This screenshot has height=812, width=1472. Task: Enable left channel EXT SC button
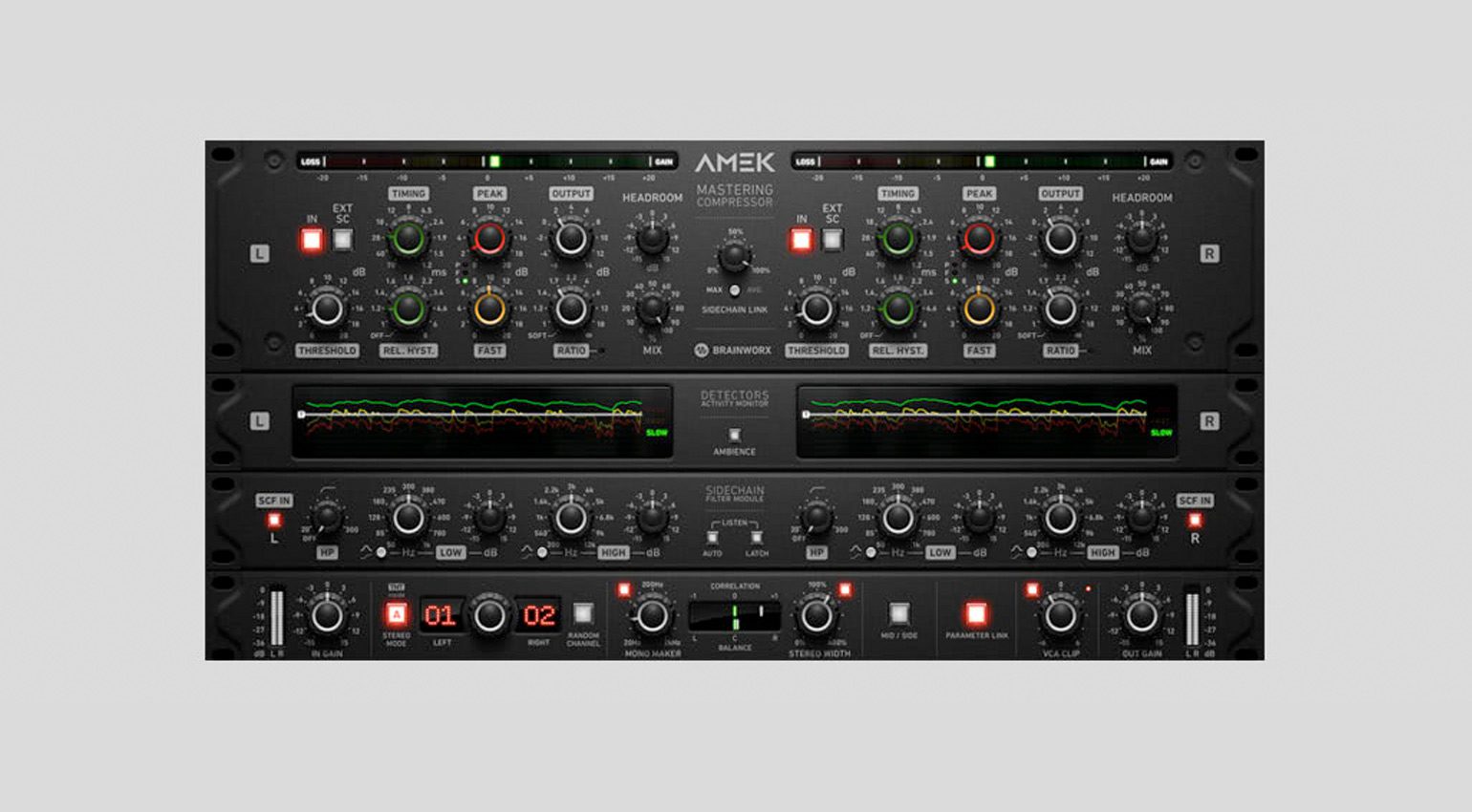coord(342,240)
